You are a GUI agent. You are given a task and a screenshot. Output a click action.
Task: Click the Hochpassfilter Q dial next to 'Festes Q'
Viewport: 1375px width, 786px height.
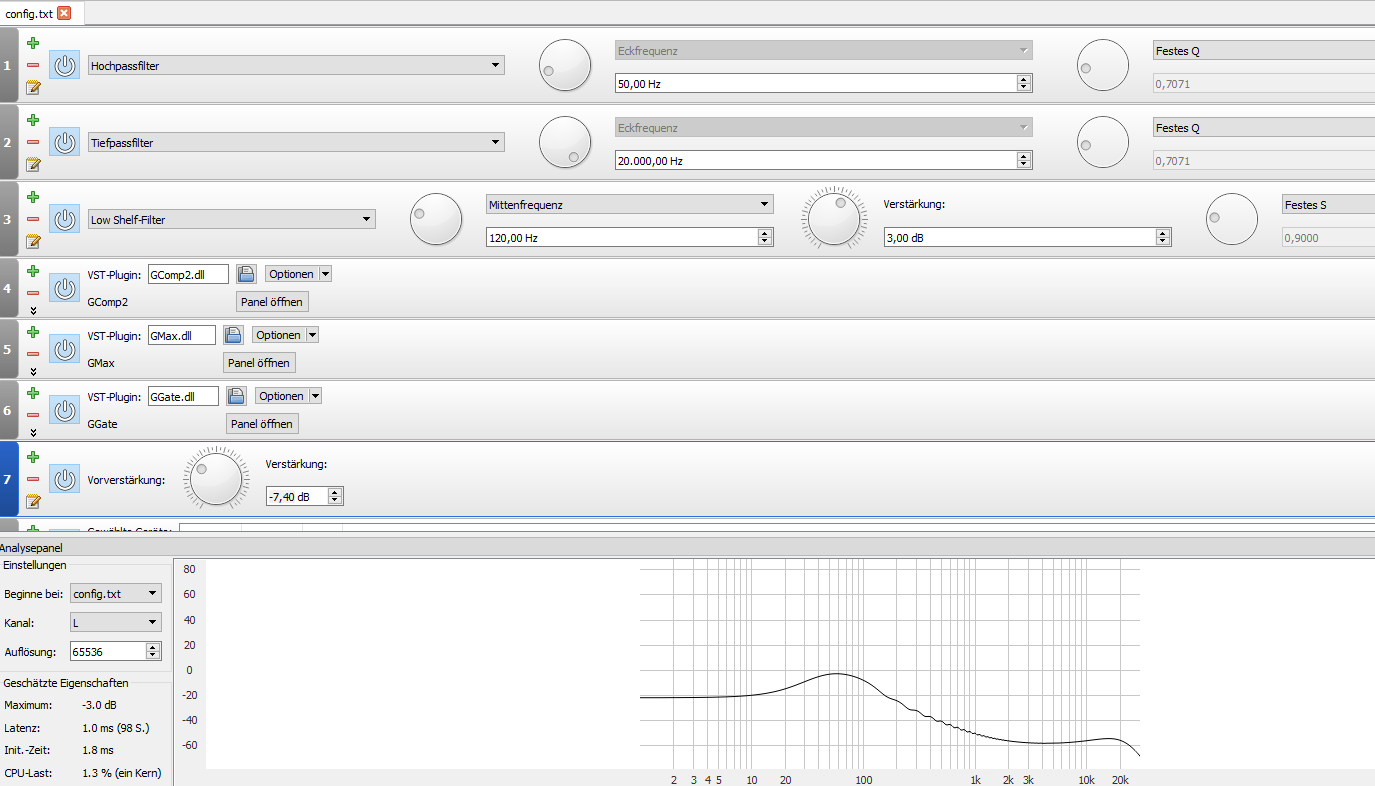[x=1103, y=65]
